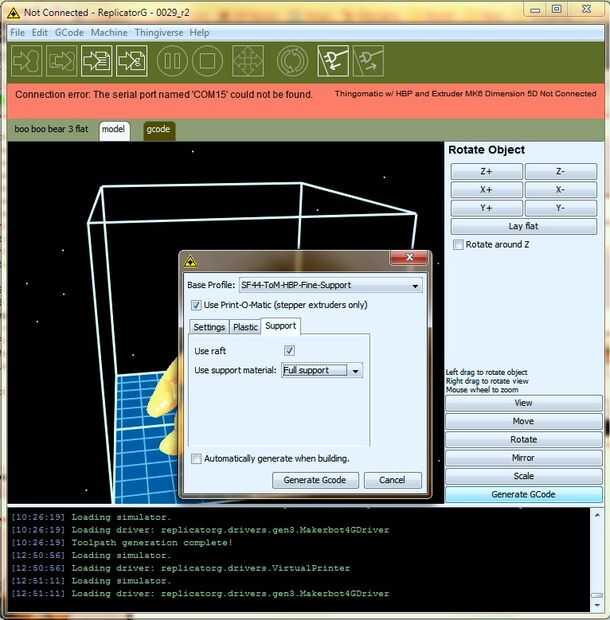
Task: Switch to the gcode tab
Action: click(x=159, y=130)
